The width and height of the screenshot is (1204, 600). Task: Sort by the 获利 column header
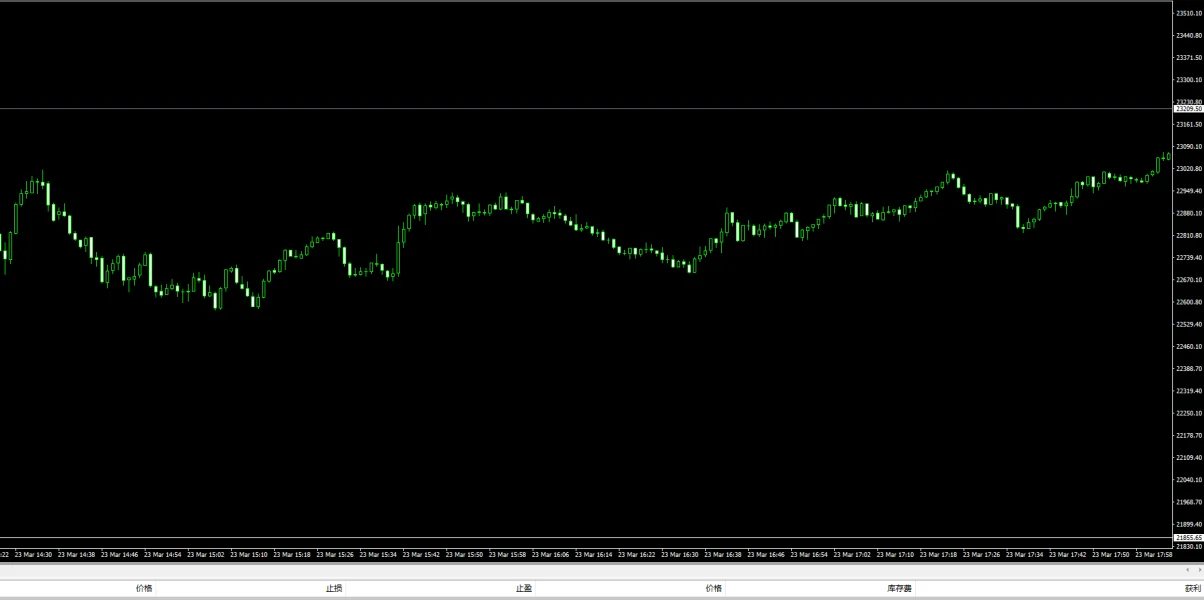[x=1193, y=588]
